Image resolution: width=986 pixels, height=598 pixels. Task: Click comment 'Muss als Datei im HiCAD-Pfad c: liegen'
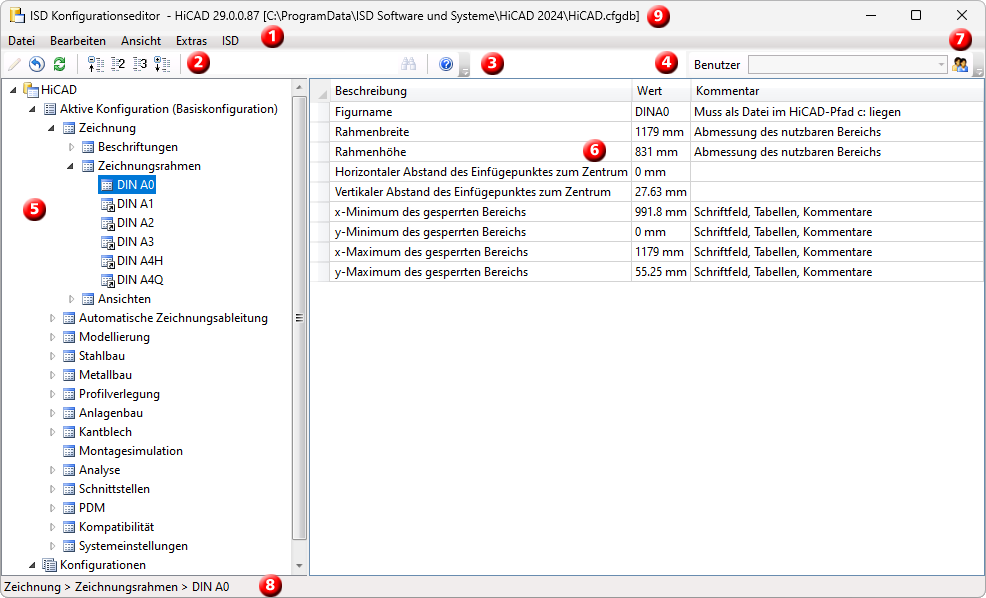point(797,112)
